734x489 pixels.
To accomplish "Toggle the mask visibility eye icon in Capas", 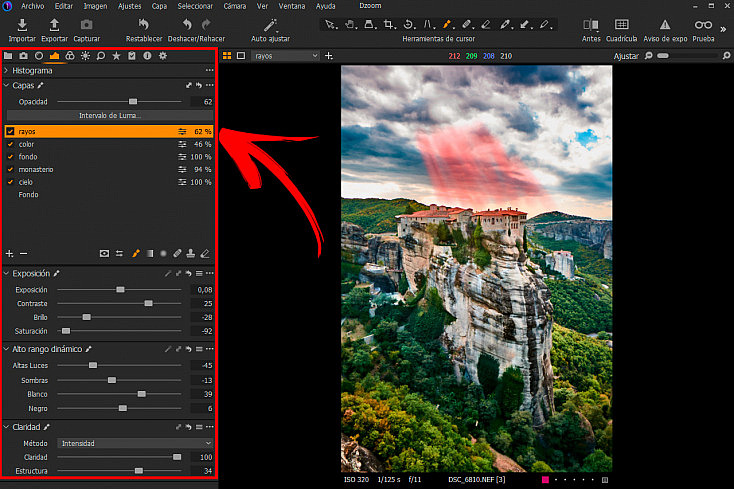I will 104,254.
